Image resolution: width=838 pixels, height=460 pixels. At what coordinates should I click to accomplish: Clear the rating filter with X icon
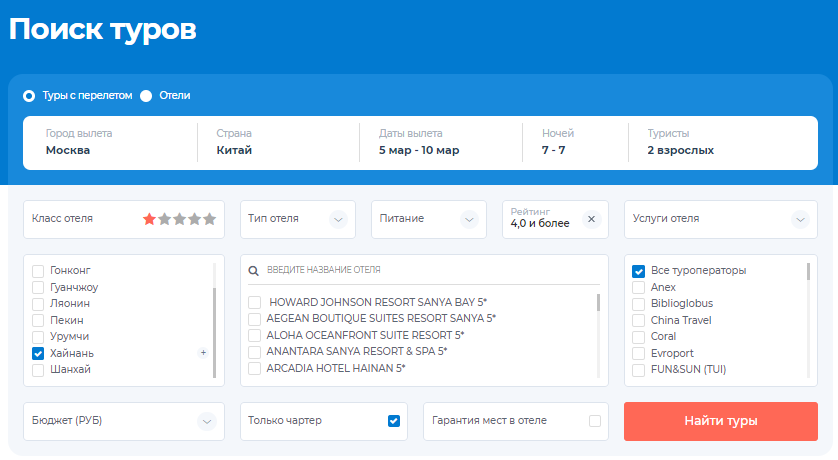(x=592, y=219)
